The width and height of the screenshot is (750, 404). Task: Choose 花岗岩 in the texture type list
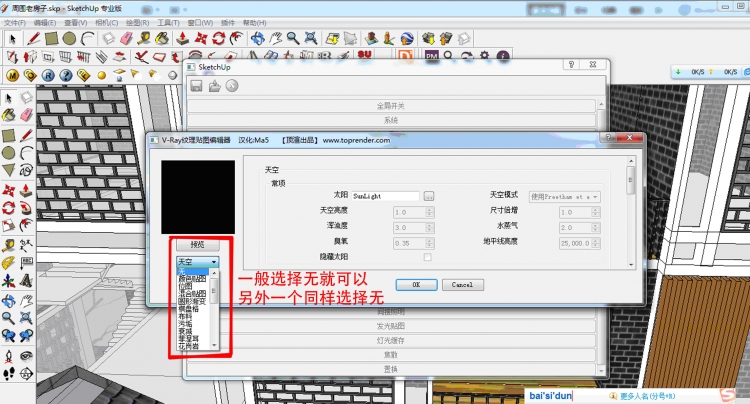194,346
